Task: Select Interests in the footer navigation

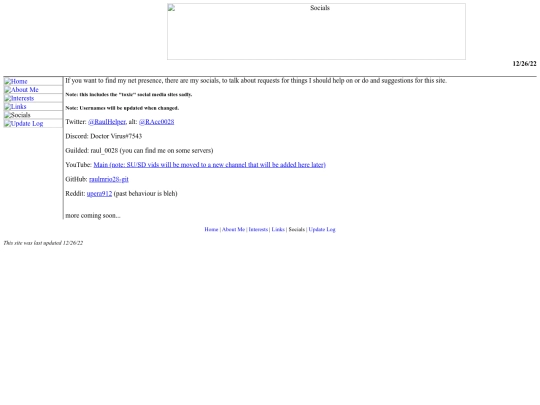Action: coord(258,229)
